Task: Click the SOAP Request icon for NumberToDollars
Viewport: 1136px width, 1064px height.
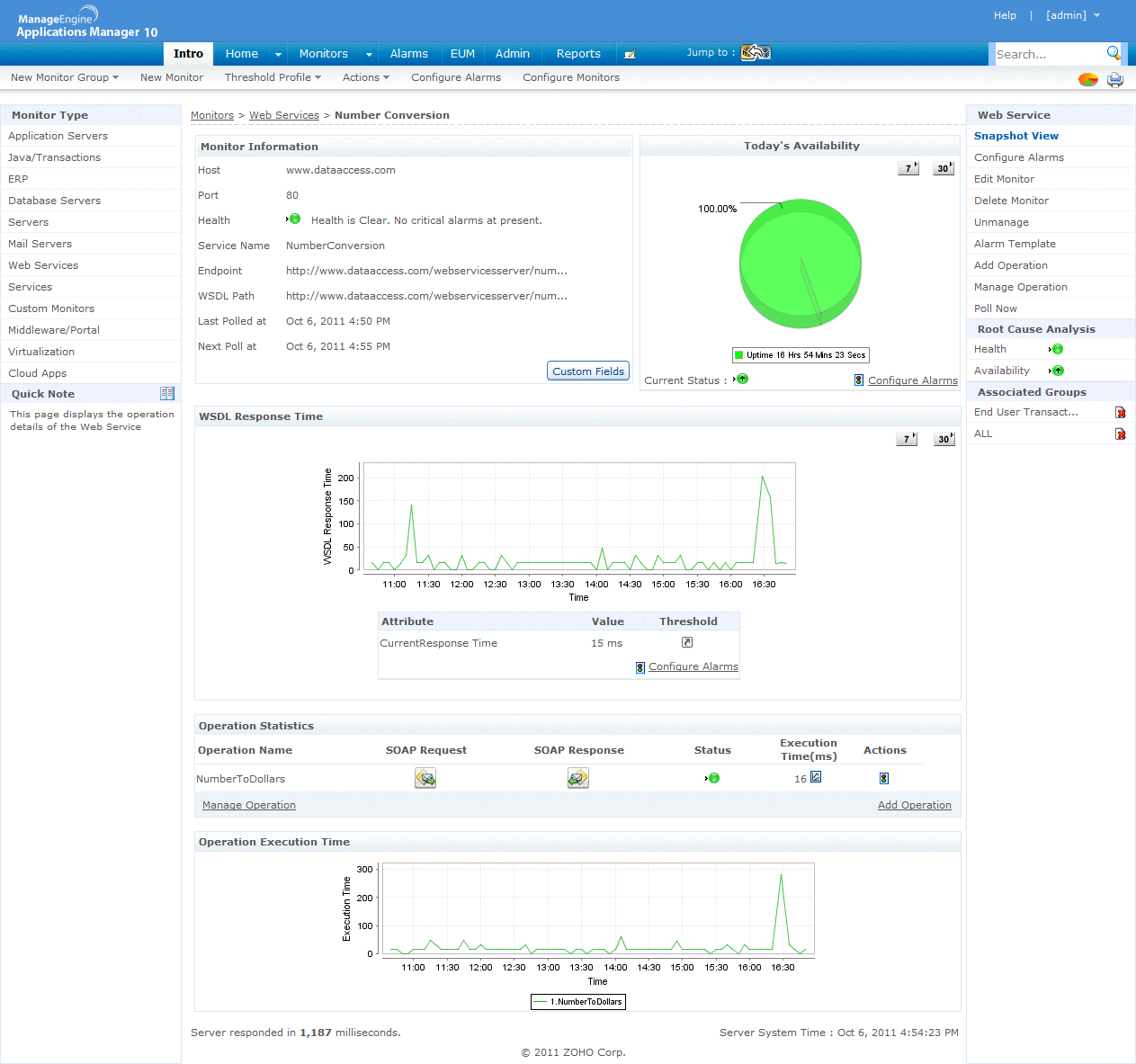Action: (x=425, y=778)
